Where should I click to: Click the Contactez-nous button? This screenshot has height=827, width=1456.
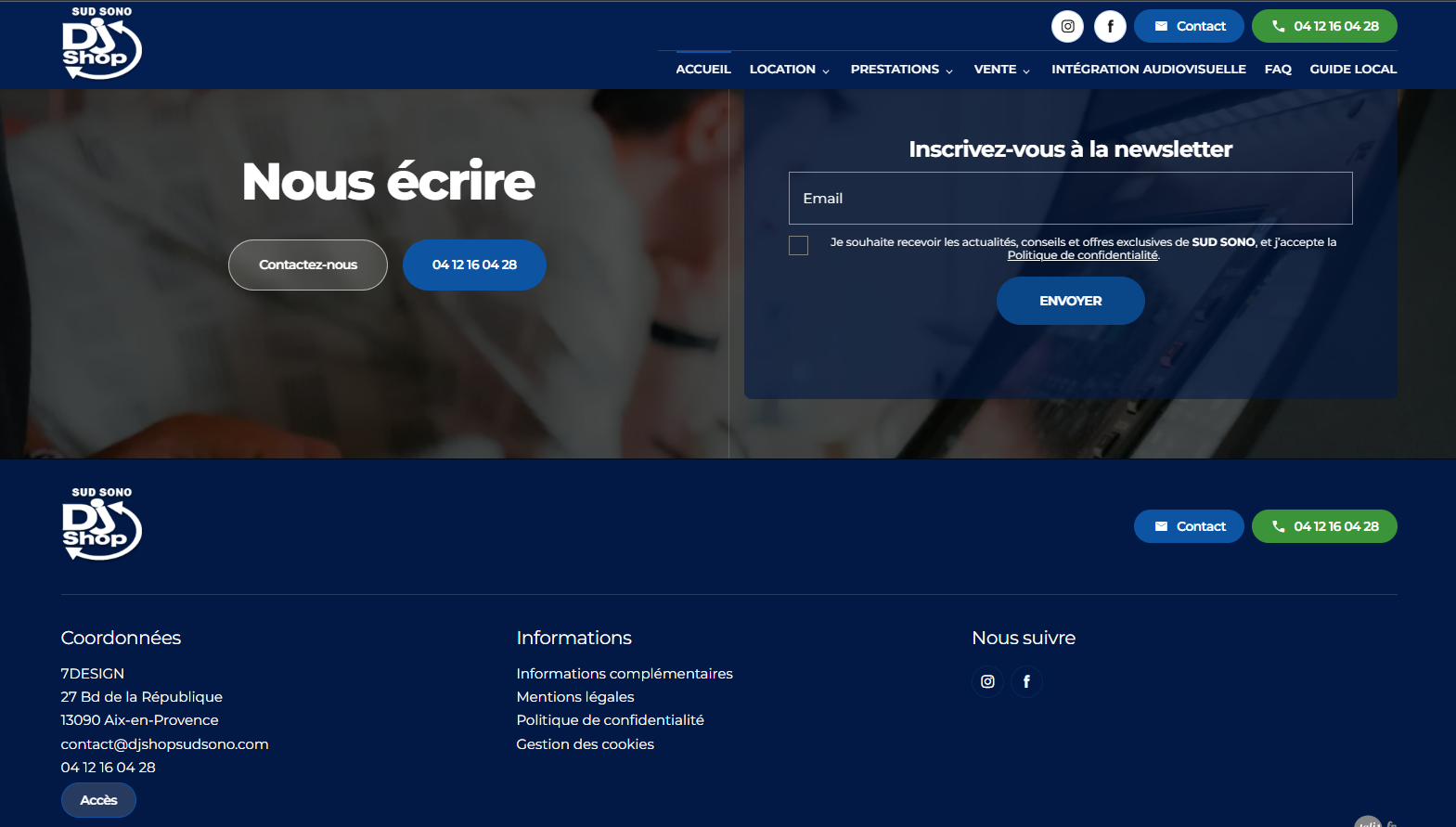pos(308,265)
